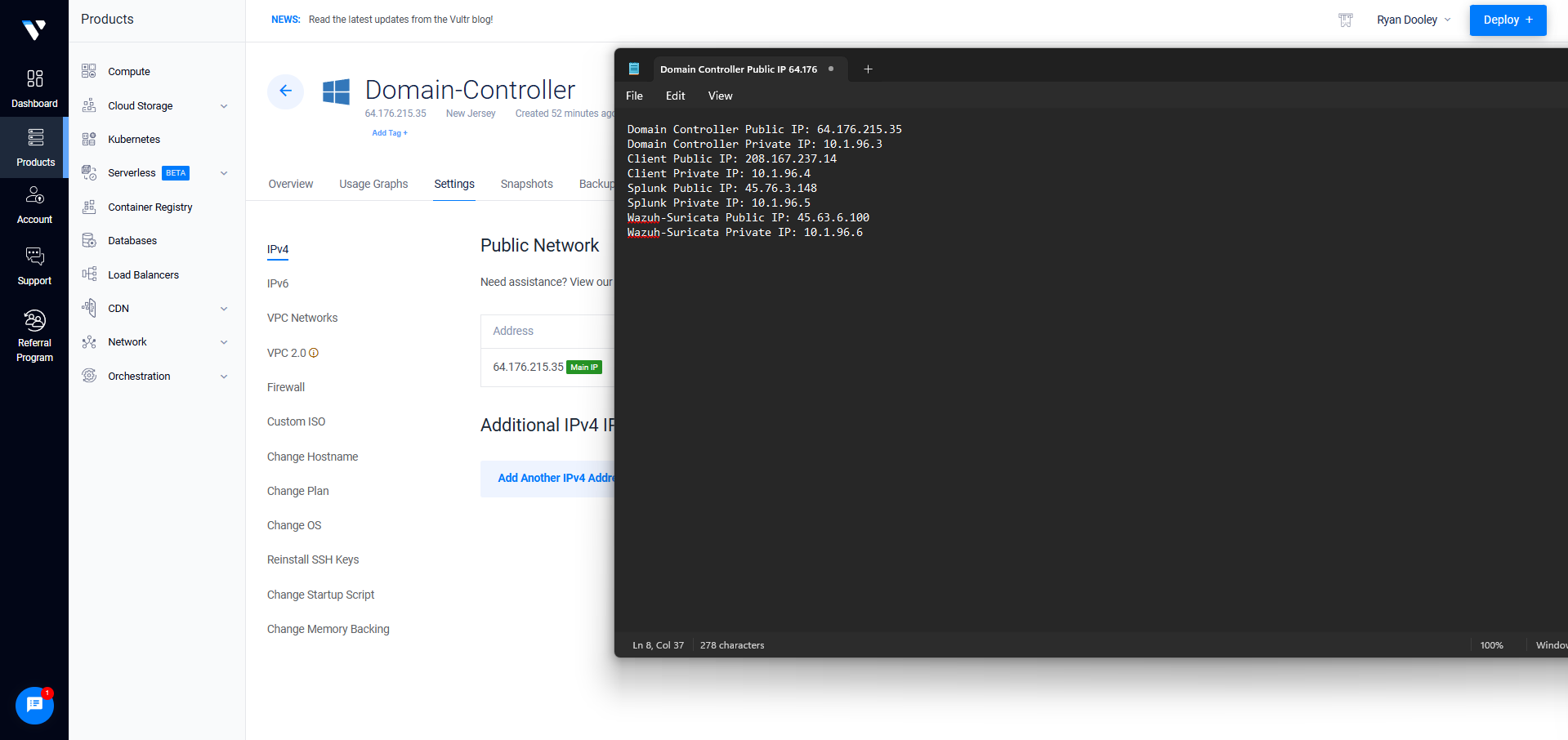The width and height of the screenshot is (1568, 740).
Task: Click the Main IP badge
Action: pos(584,368)
